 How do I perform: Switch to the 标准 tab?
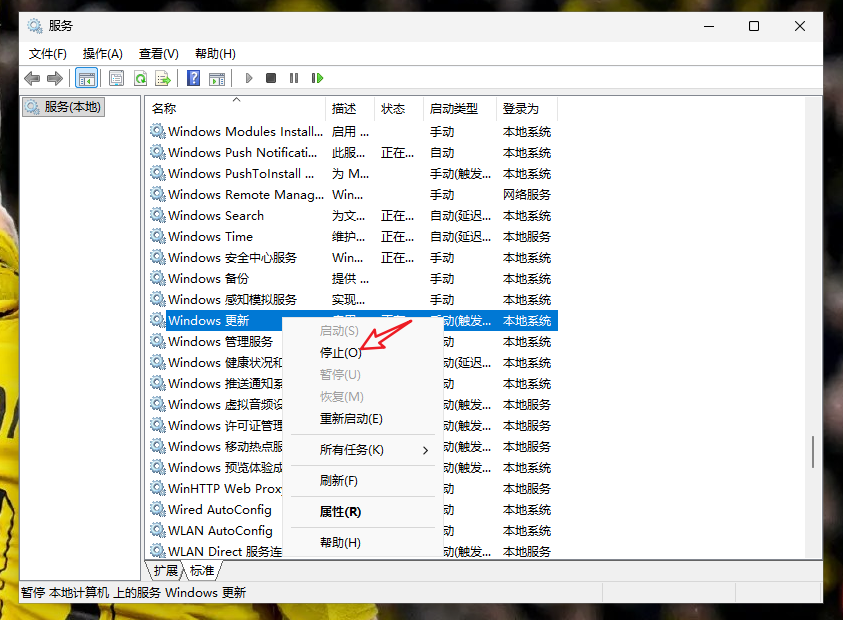click(x=202, y=571)
